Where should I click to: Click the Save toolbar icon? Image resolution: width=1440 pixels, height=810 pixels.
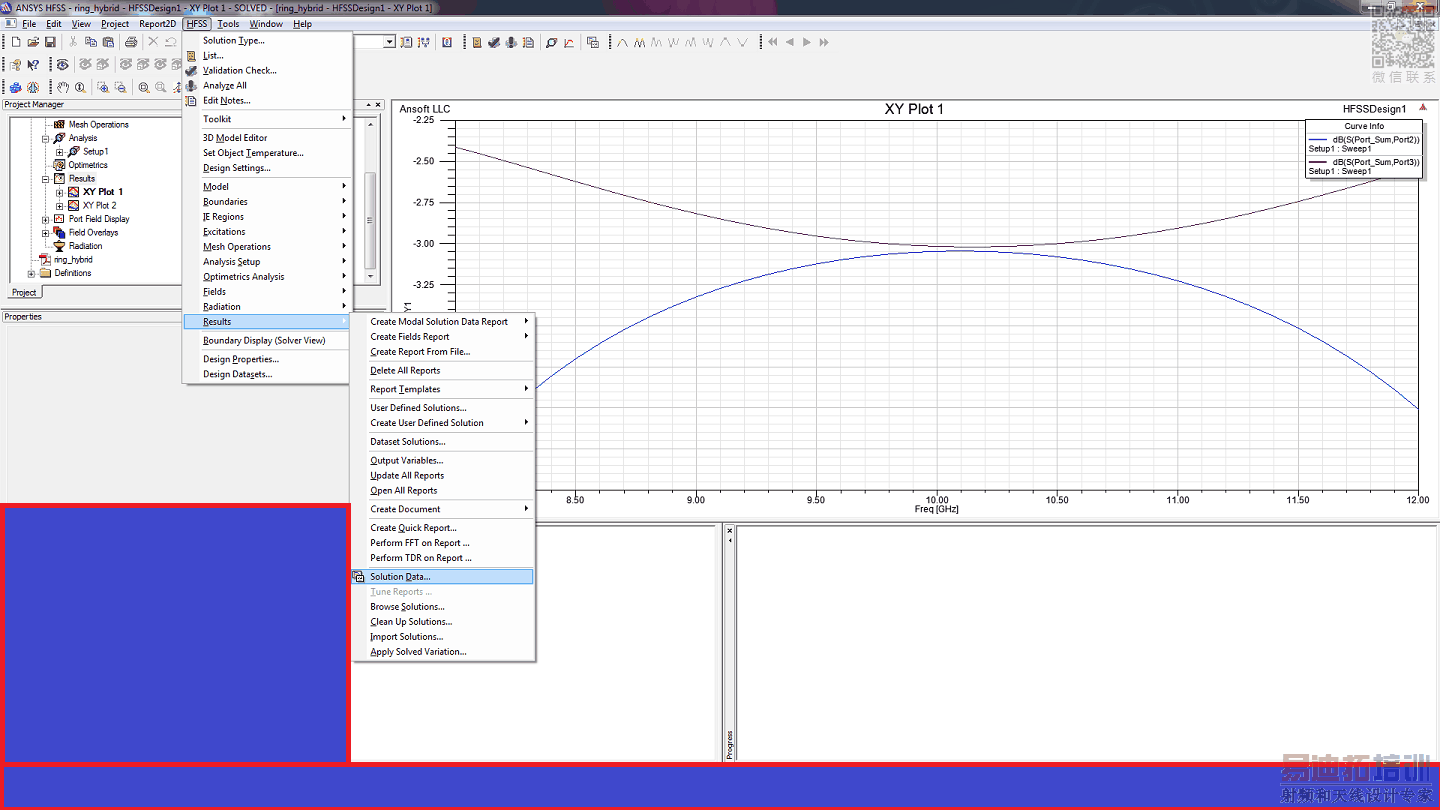tap(49, 42)
